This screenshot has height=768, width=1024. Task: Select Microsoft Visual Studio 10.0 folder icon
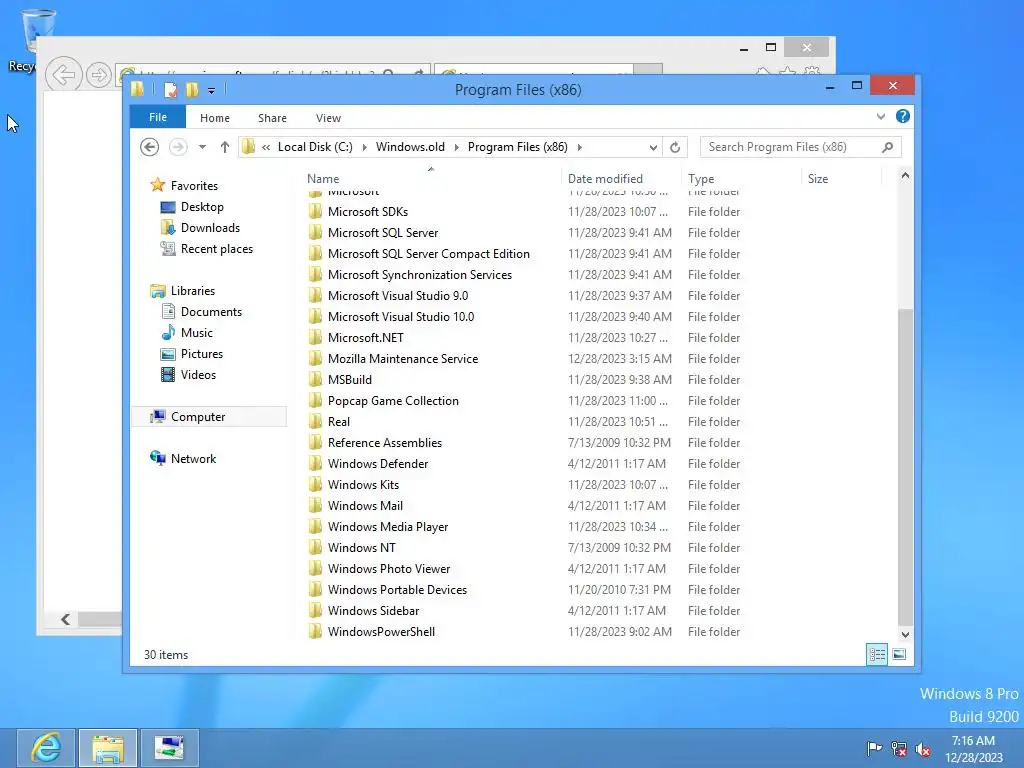click(x=315, y=317)
